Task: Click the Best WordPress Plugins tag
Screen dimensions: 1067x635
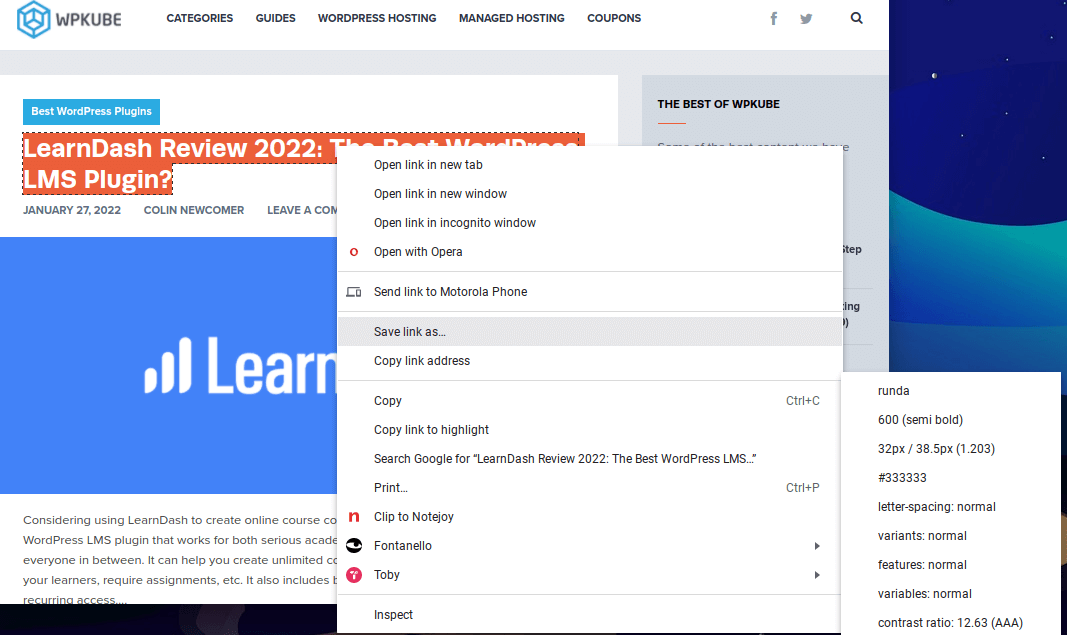Action: [91, 112]
